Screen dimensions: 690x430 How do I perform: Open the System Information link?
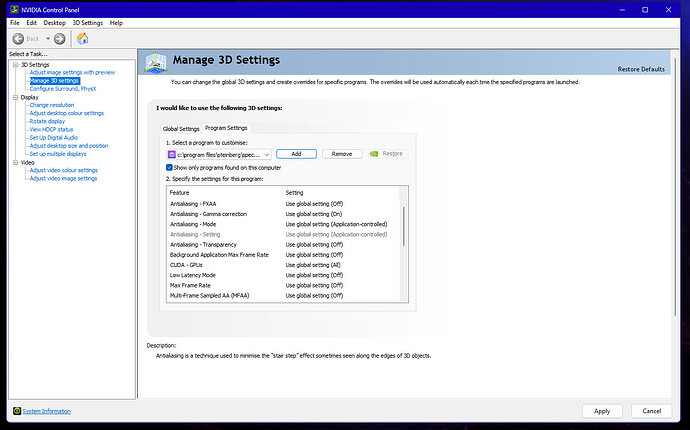[x=47, y=411]
